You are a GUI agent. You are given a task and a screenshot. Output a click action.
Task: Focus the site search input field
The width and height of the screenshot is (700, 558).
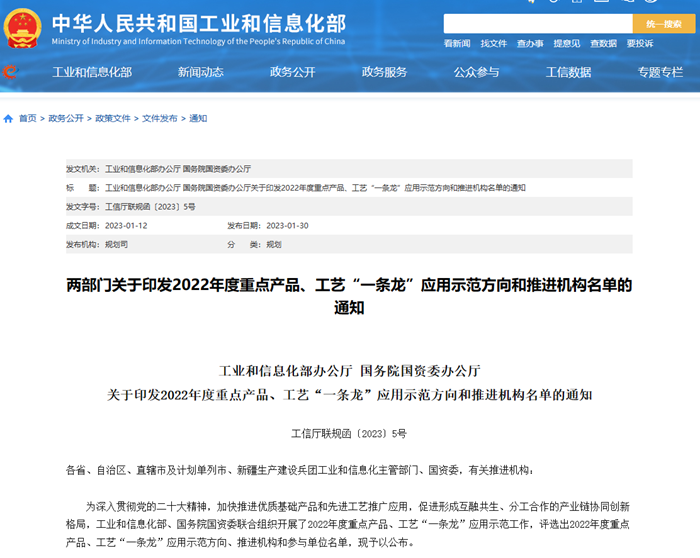coord(538,24)
